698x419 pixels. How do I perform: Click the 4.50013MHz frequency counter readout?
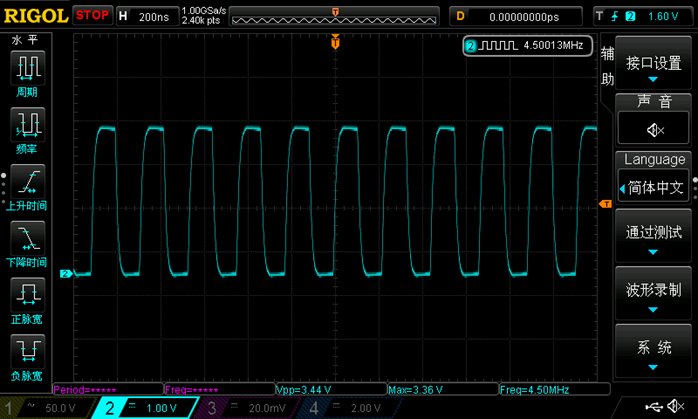click(529, 46)
